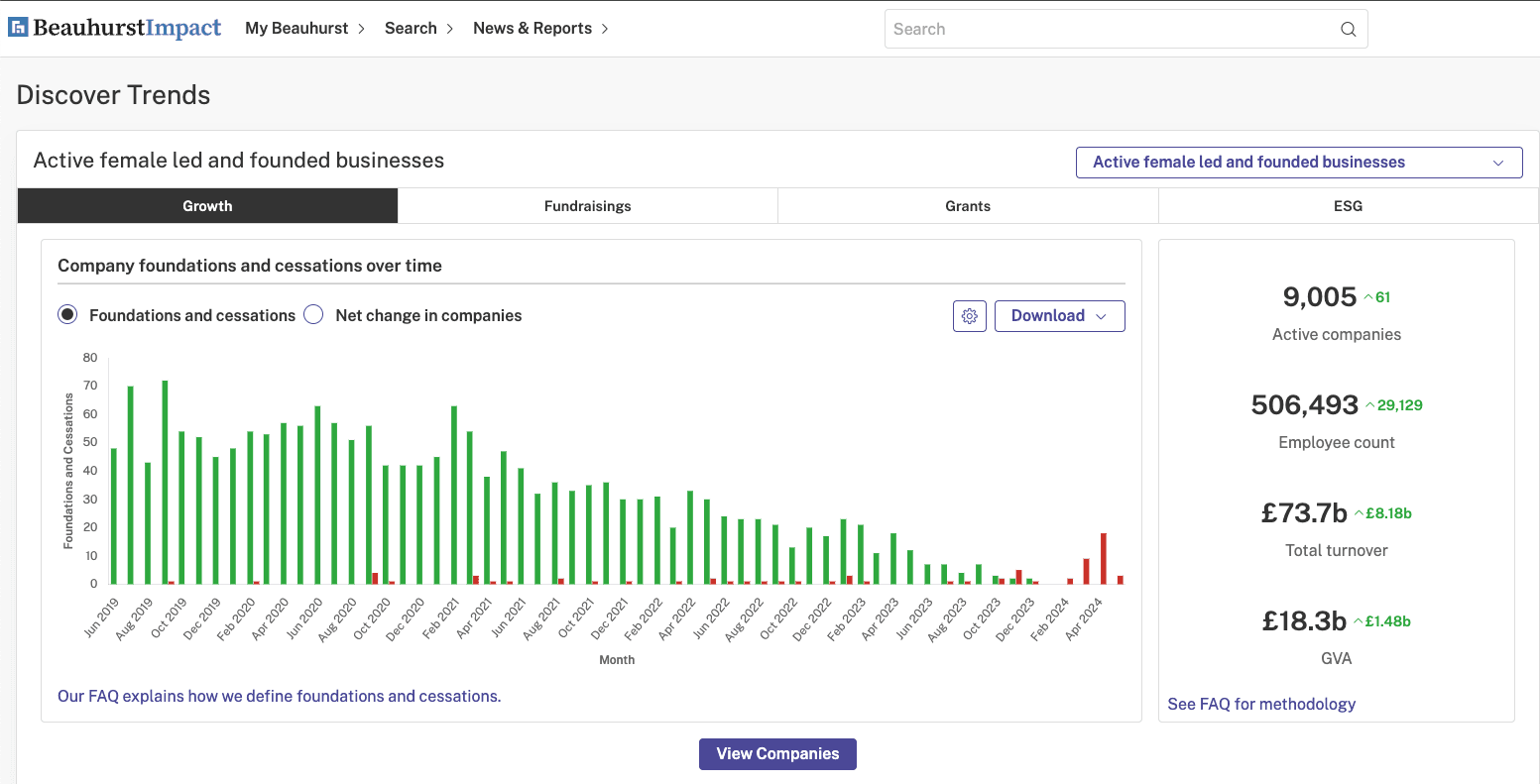
Task: Open the My Beauhurst menu
Action: 305,28
